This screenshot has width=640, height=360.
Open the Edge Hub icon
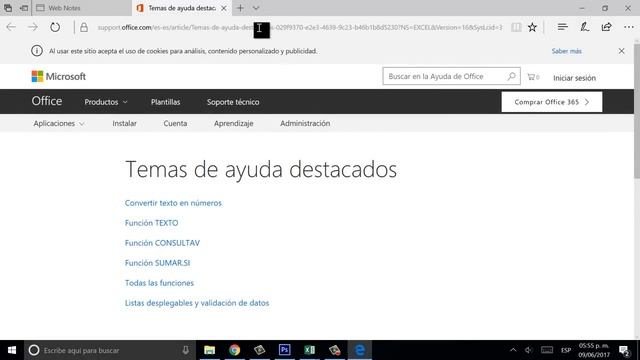pos(562,27)
